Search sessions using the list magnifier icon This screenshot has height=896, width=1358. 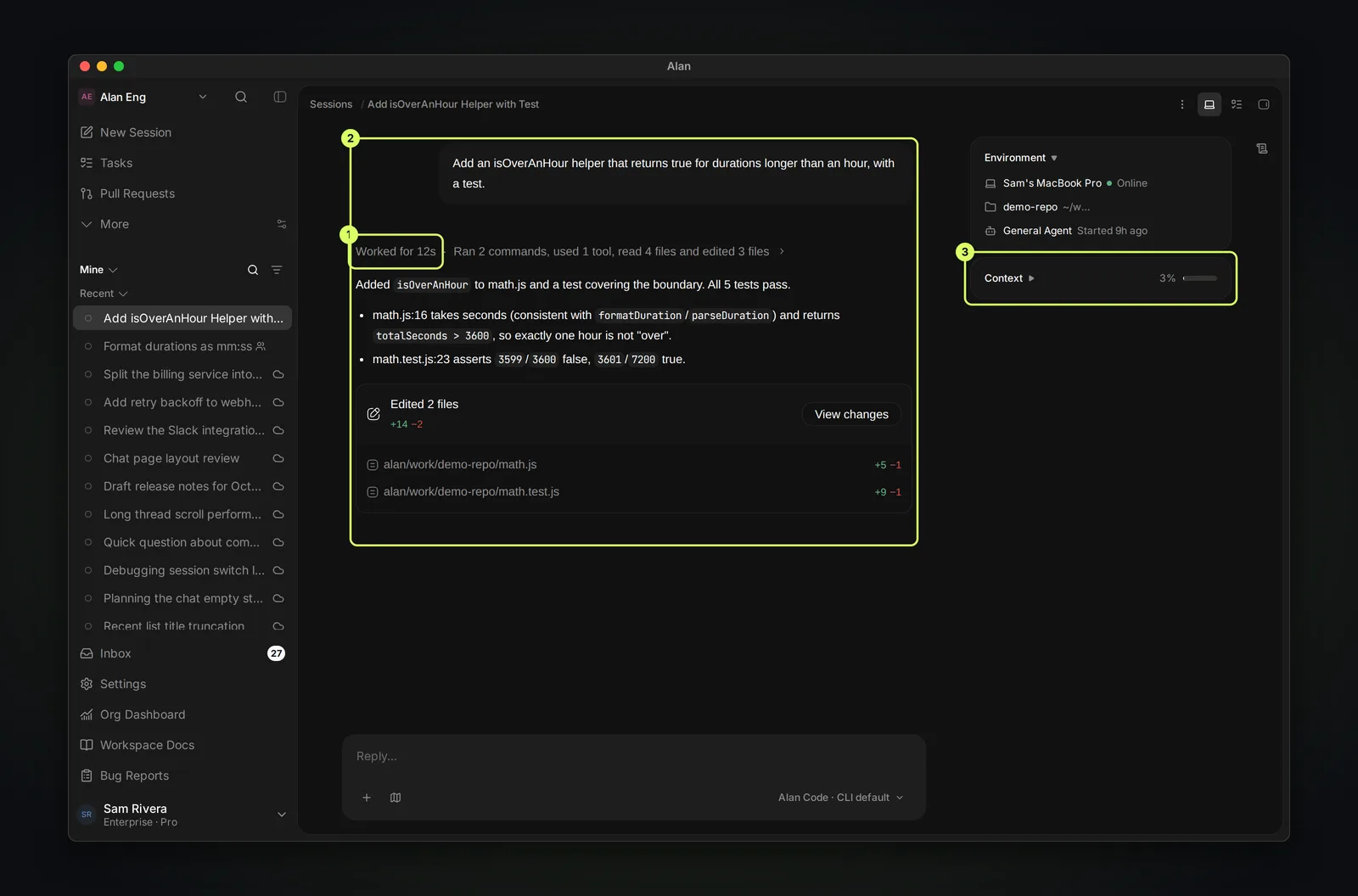coord(253,270)
